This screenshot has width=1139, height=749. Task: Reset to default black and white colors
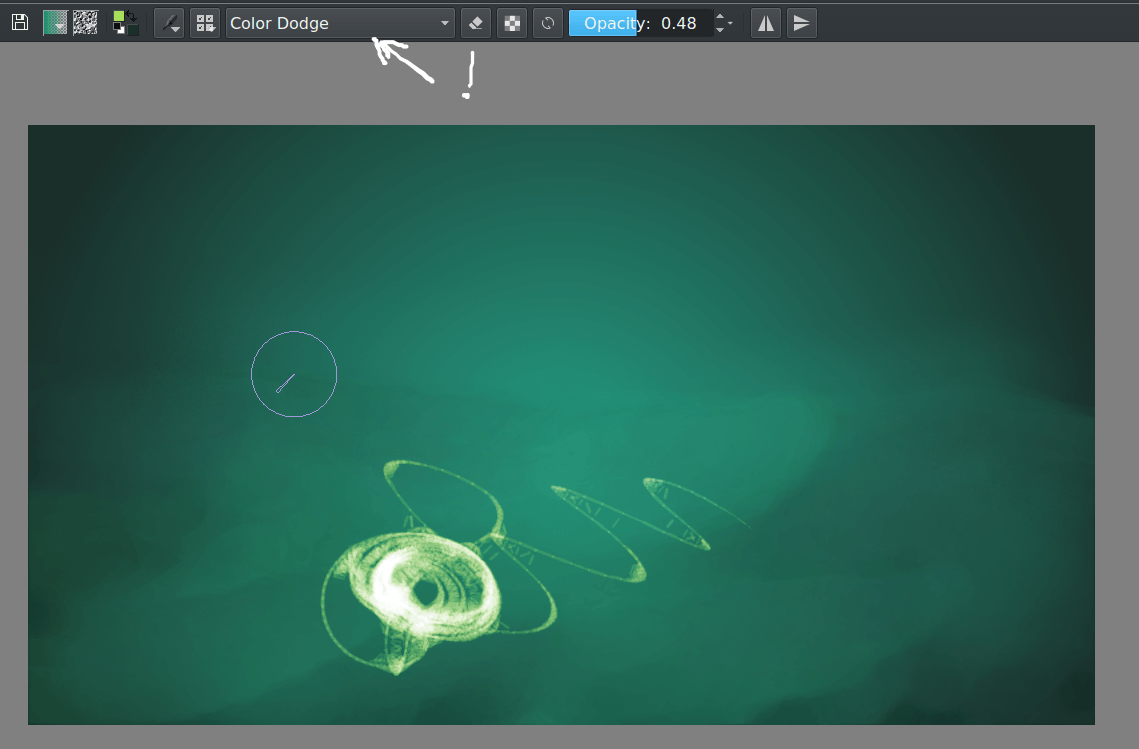click(119, 30)
